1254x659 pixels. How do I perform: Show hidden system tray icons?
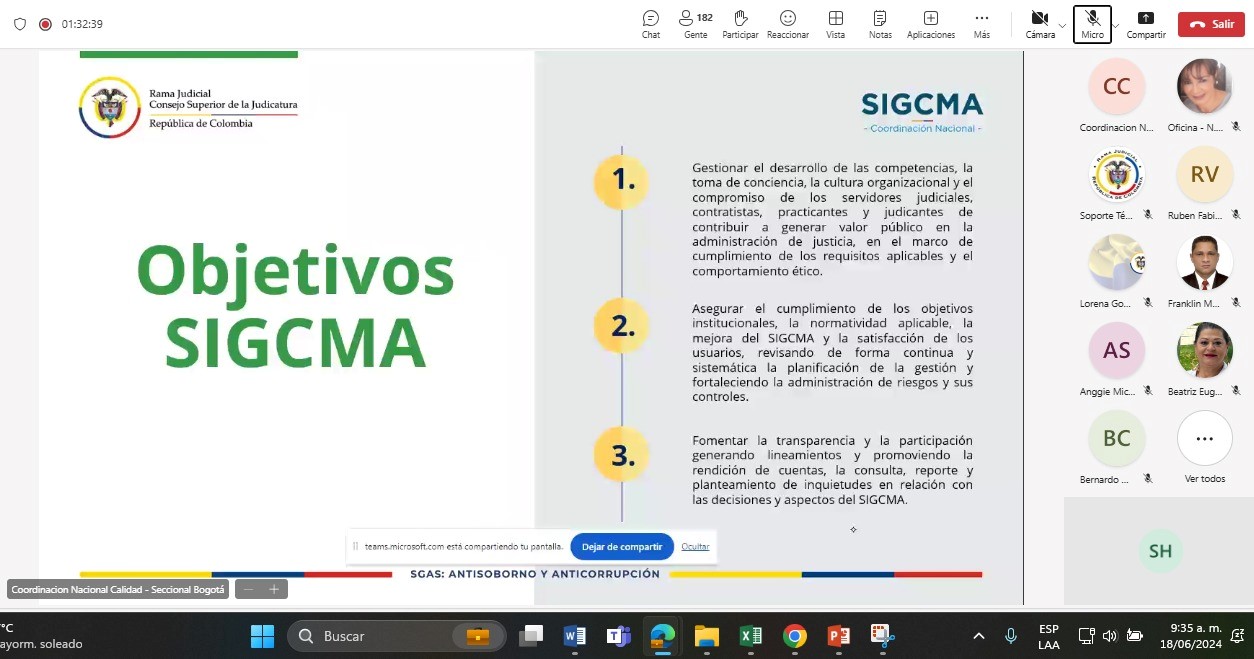pos(979,636)
